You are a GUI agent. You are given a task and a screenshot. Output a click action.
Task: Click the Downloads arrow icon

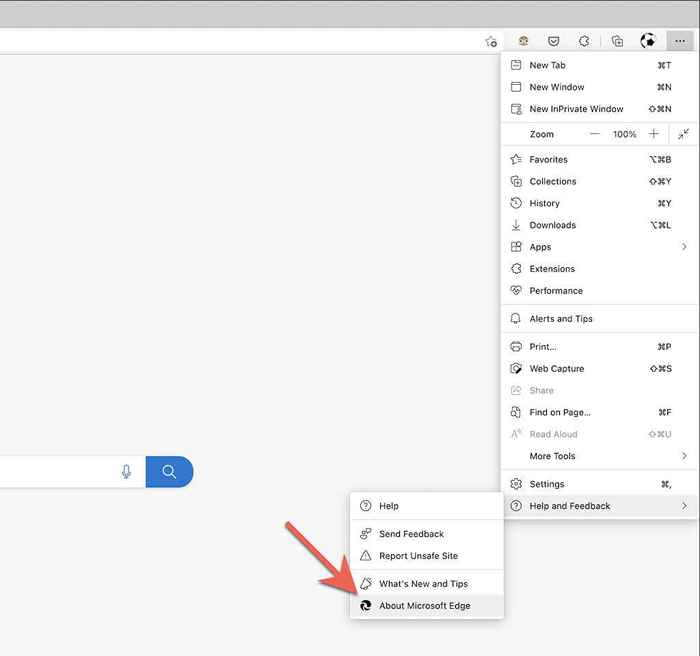pyautogui.click(x=516, y=225)
